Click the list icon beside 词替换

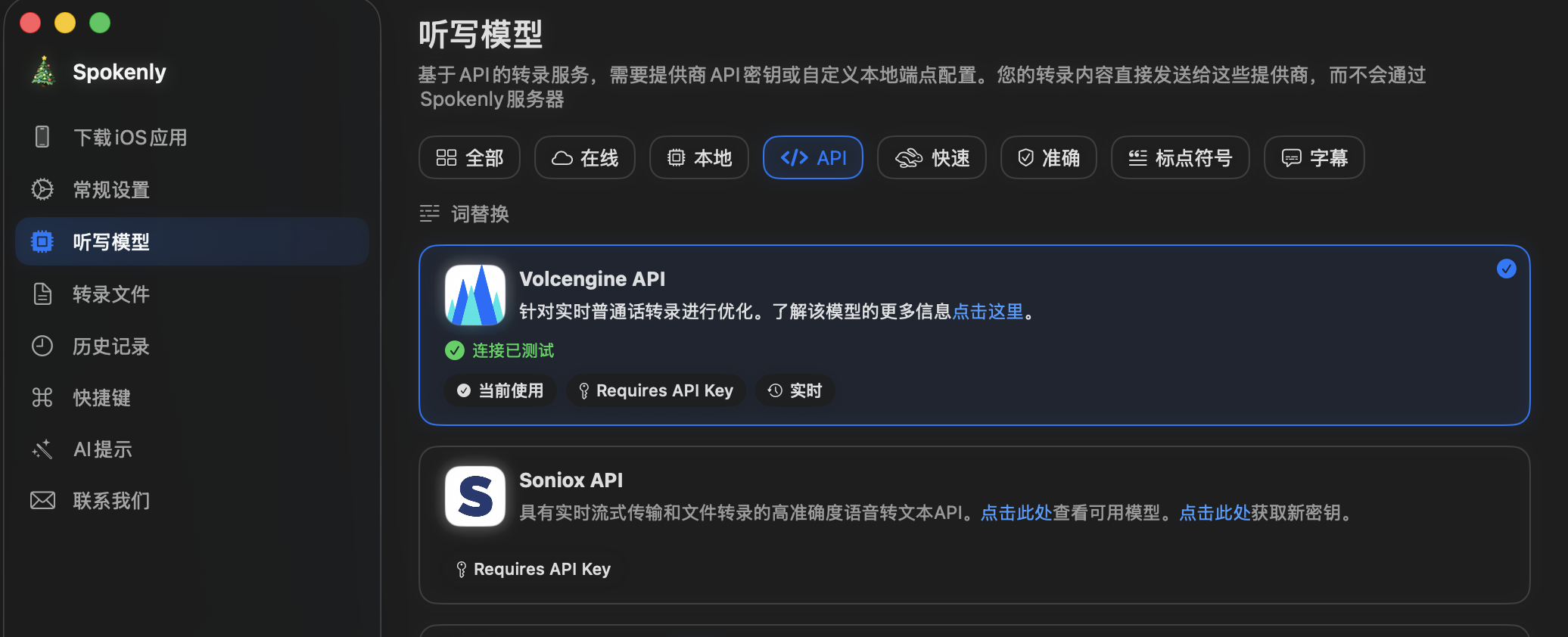430,214
